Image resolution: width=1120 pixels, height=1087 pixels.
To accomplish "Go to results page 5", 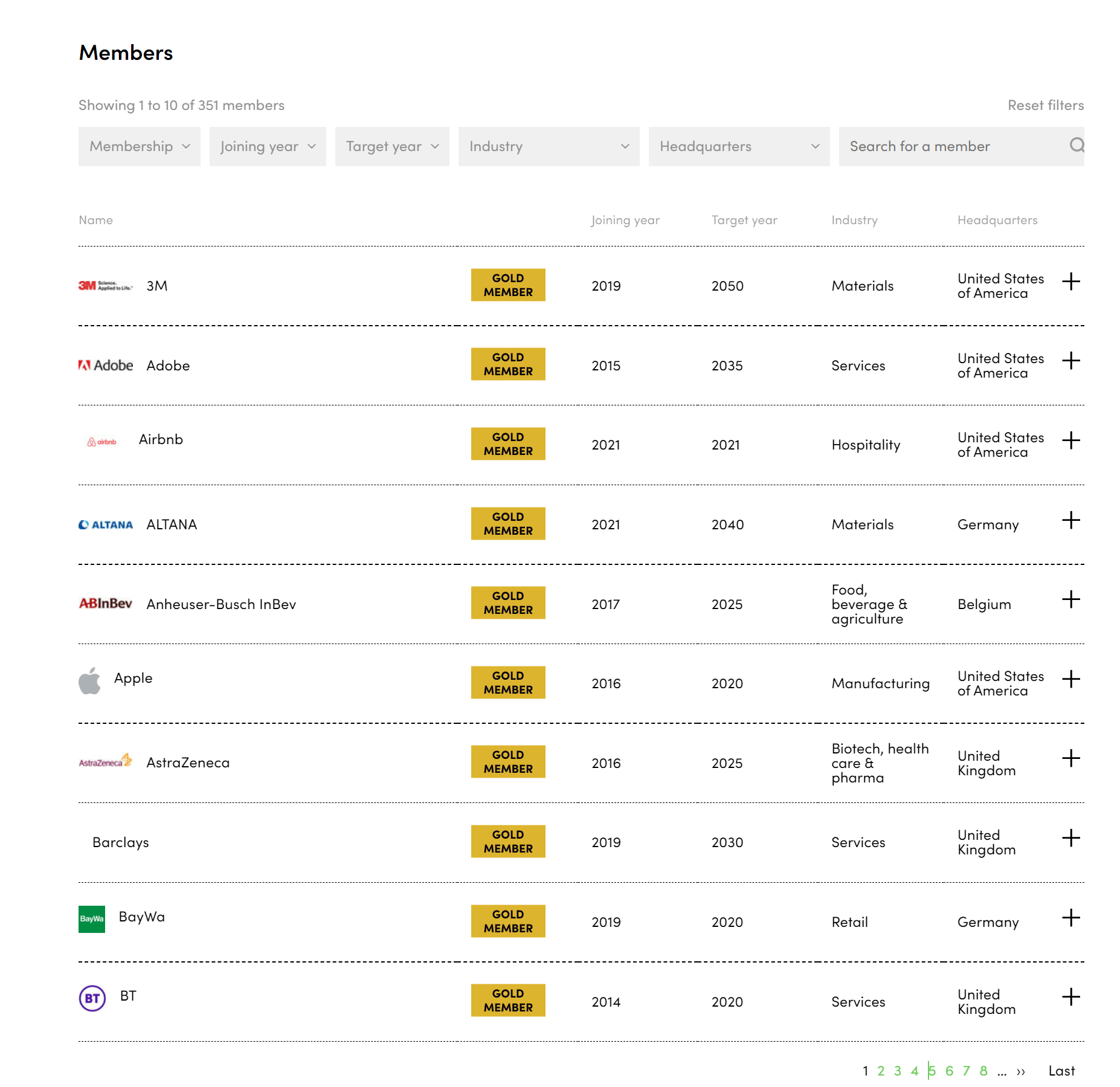I will pos(932,1071).
